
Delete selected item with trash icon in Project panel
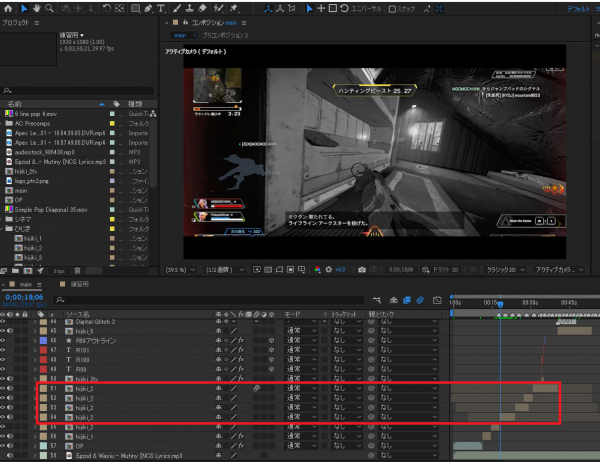77,271
